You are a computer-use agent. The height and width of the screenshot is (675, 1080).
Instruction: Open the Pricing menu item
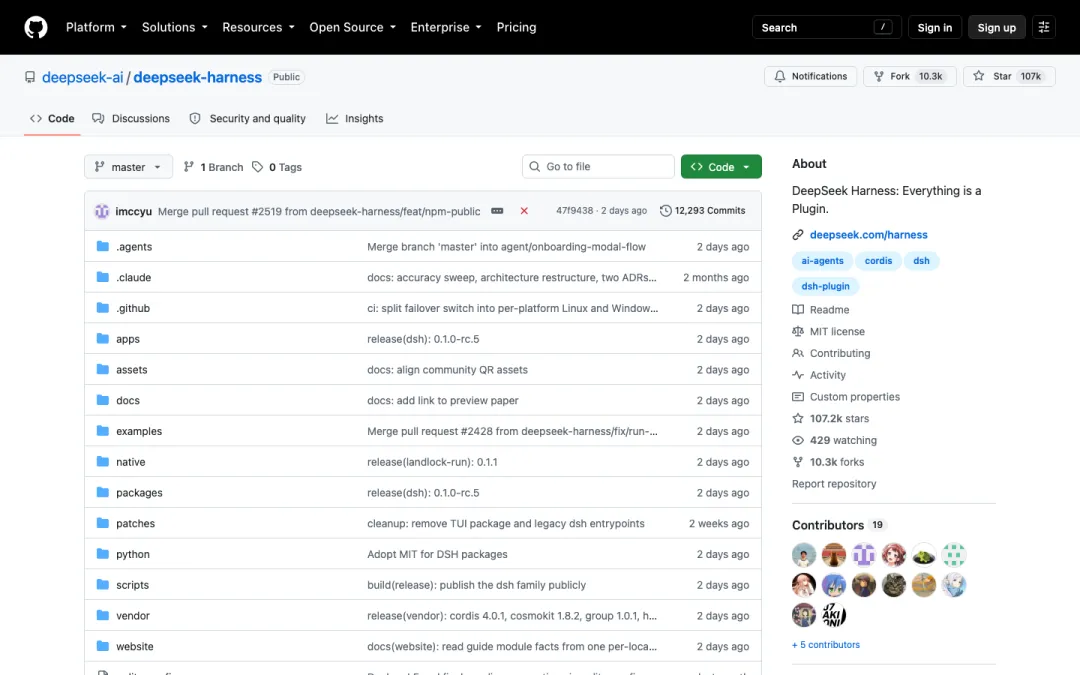[x=517, y=28]
